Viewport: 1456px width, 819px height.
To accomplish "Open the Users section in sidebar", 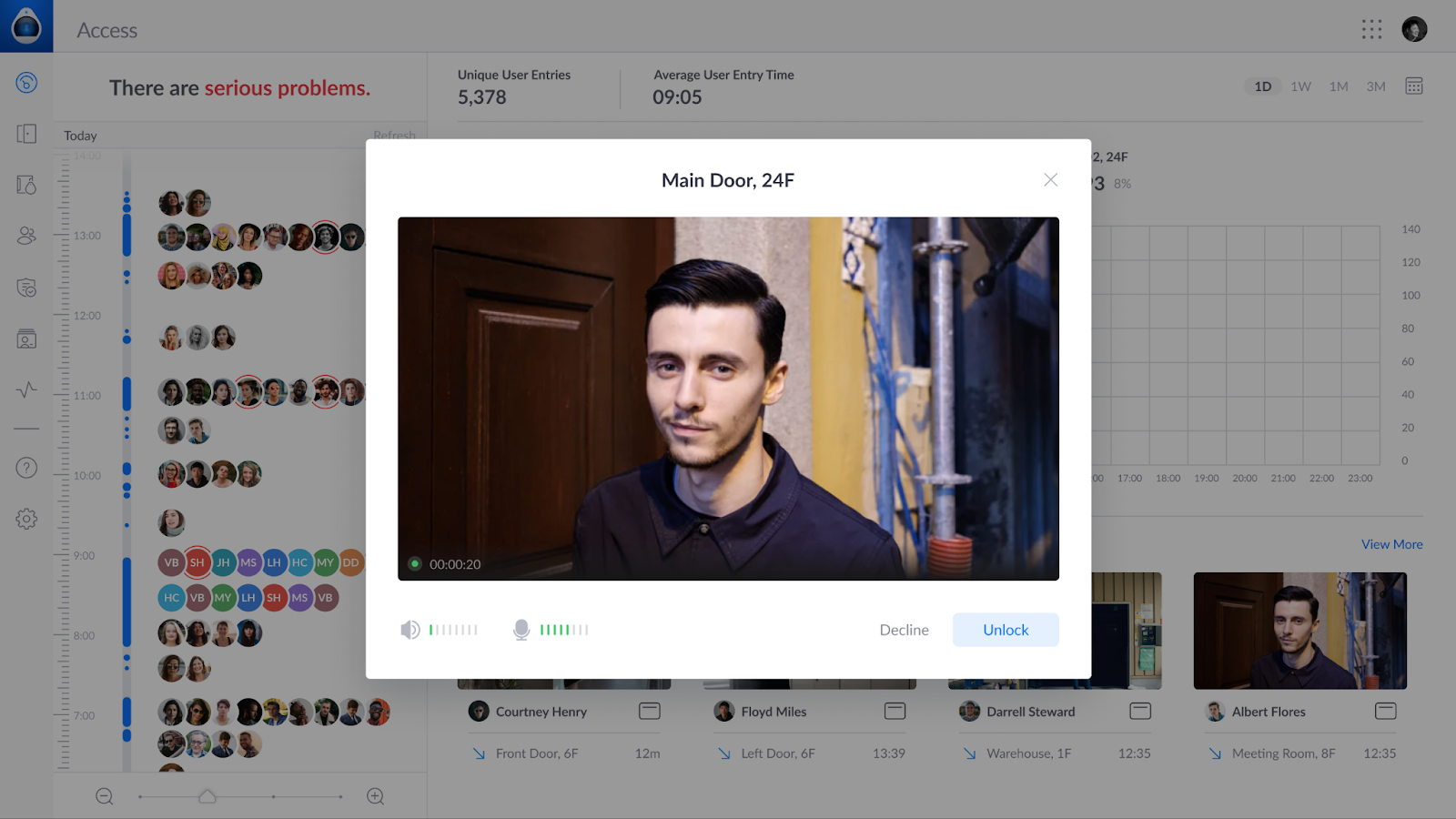I will [x=26, y=236].
